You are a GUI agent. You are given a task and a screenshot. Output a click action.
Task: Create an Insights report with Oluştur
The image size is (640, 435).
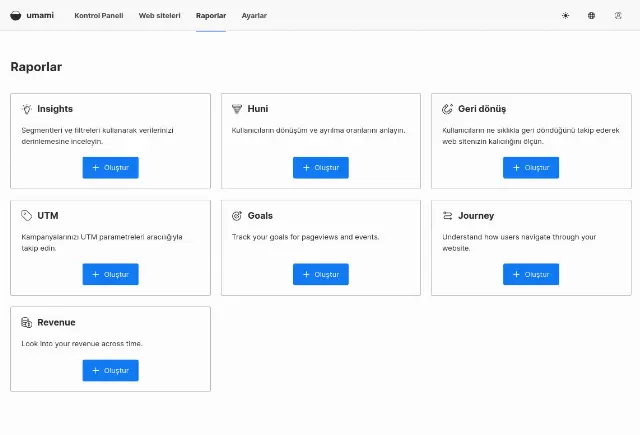[111, 168]
